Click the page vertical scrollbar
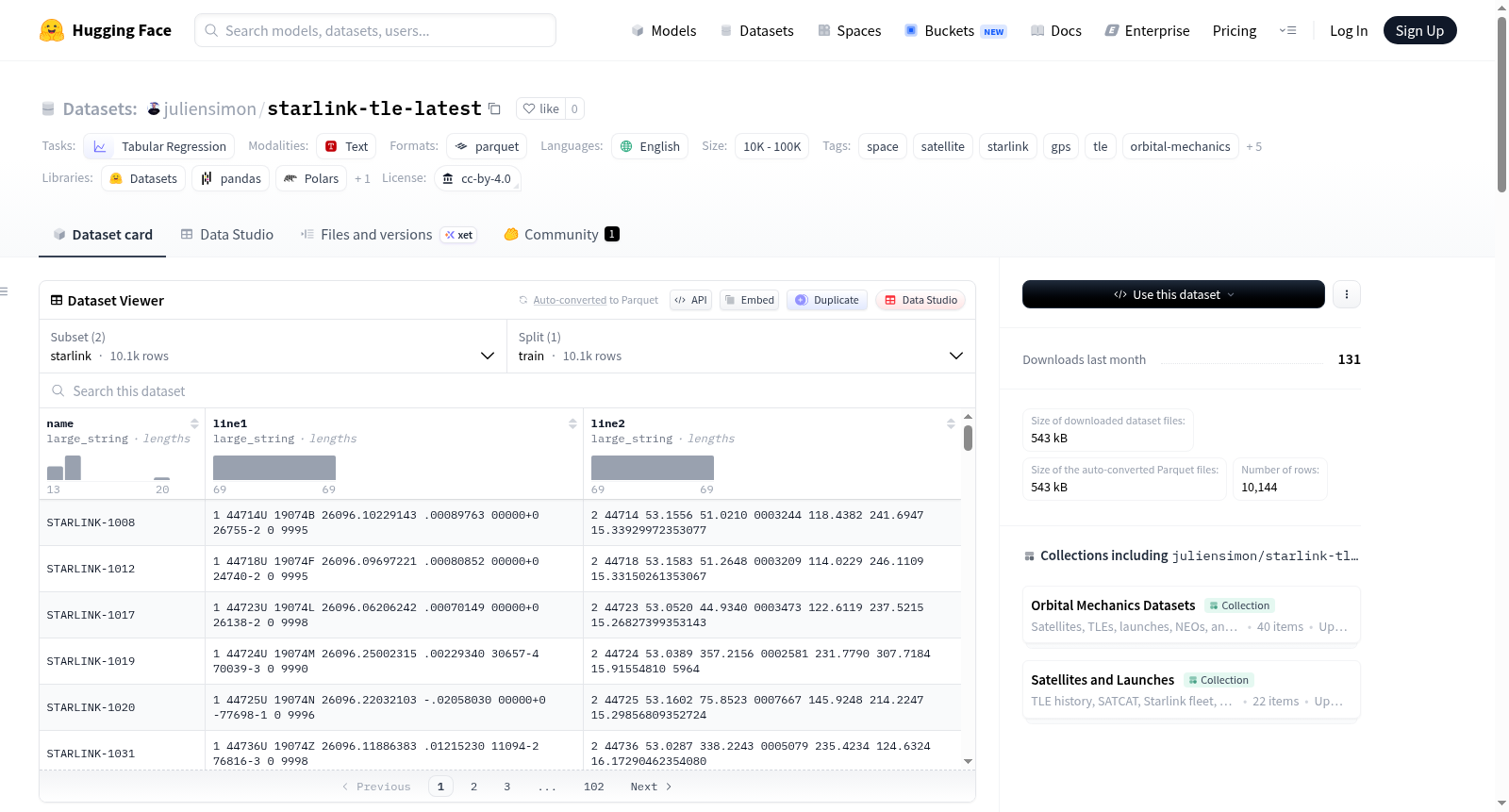The image size is (1509, 812). pos(1501,104)
